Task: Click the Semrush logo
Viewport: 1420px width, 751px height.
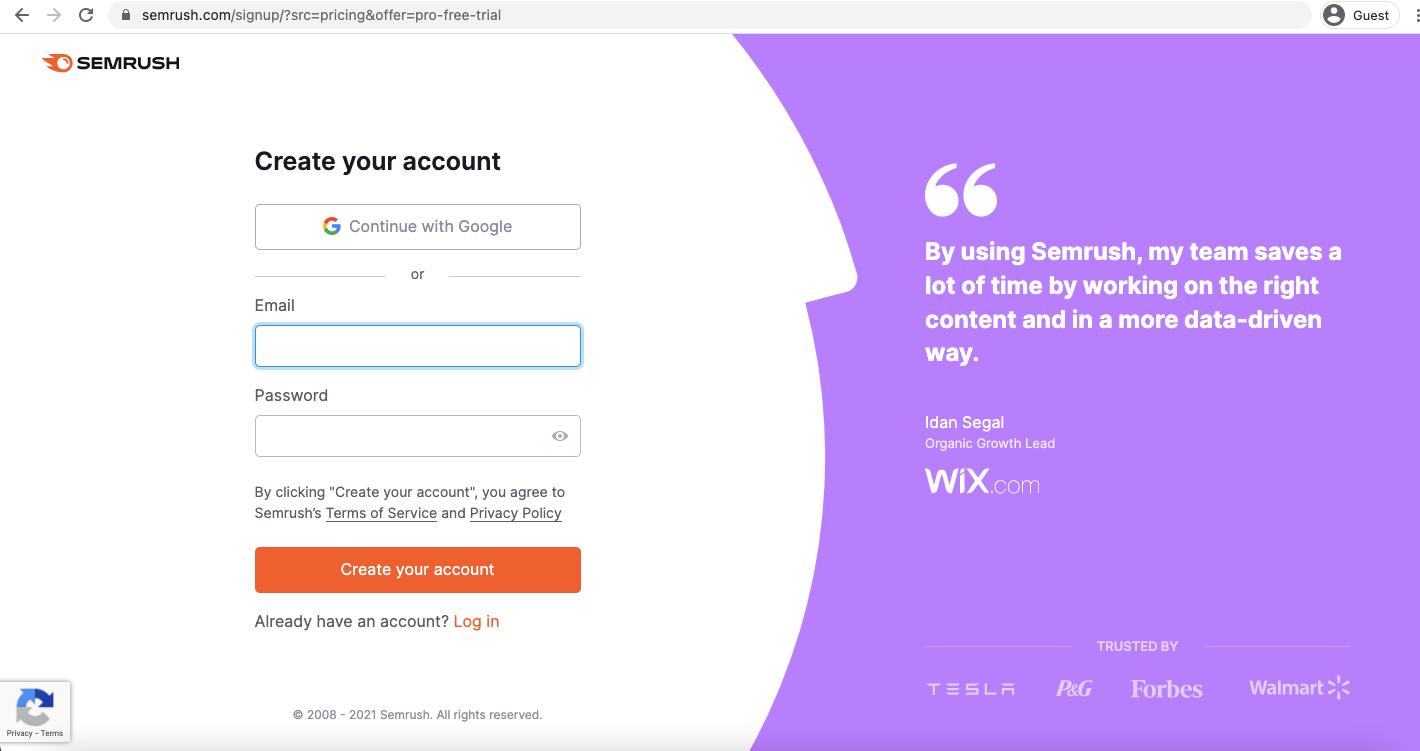Action: coord(111,63)
